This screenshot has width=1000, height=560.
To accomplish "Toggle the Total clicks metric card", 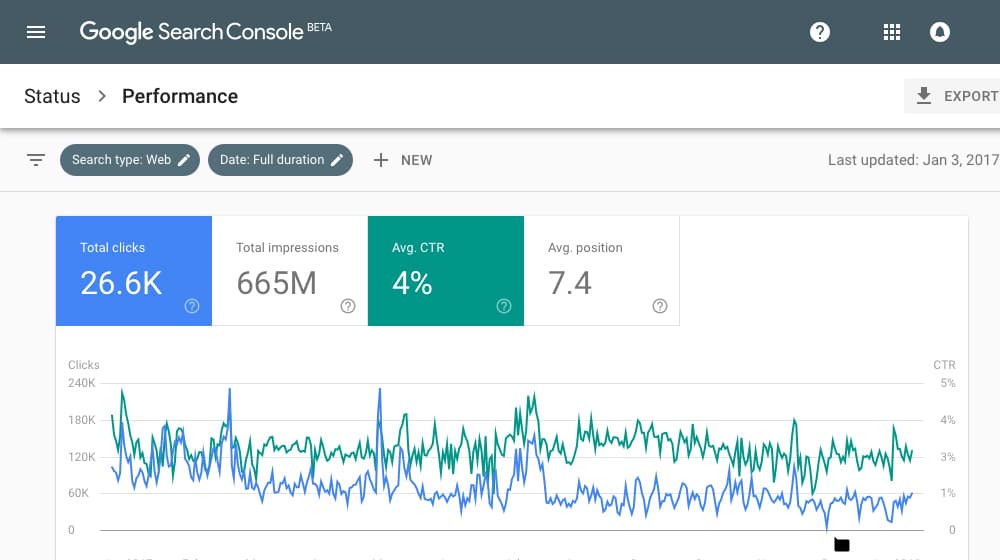I will [134, 271].
